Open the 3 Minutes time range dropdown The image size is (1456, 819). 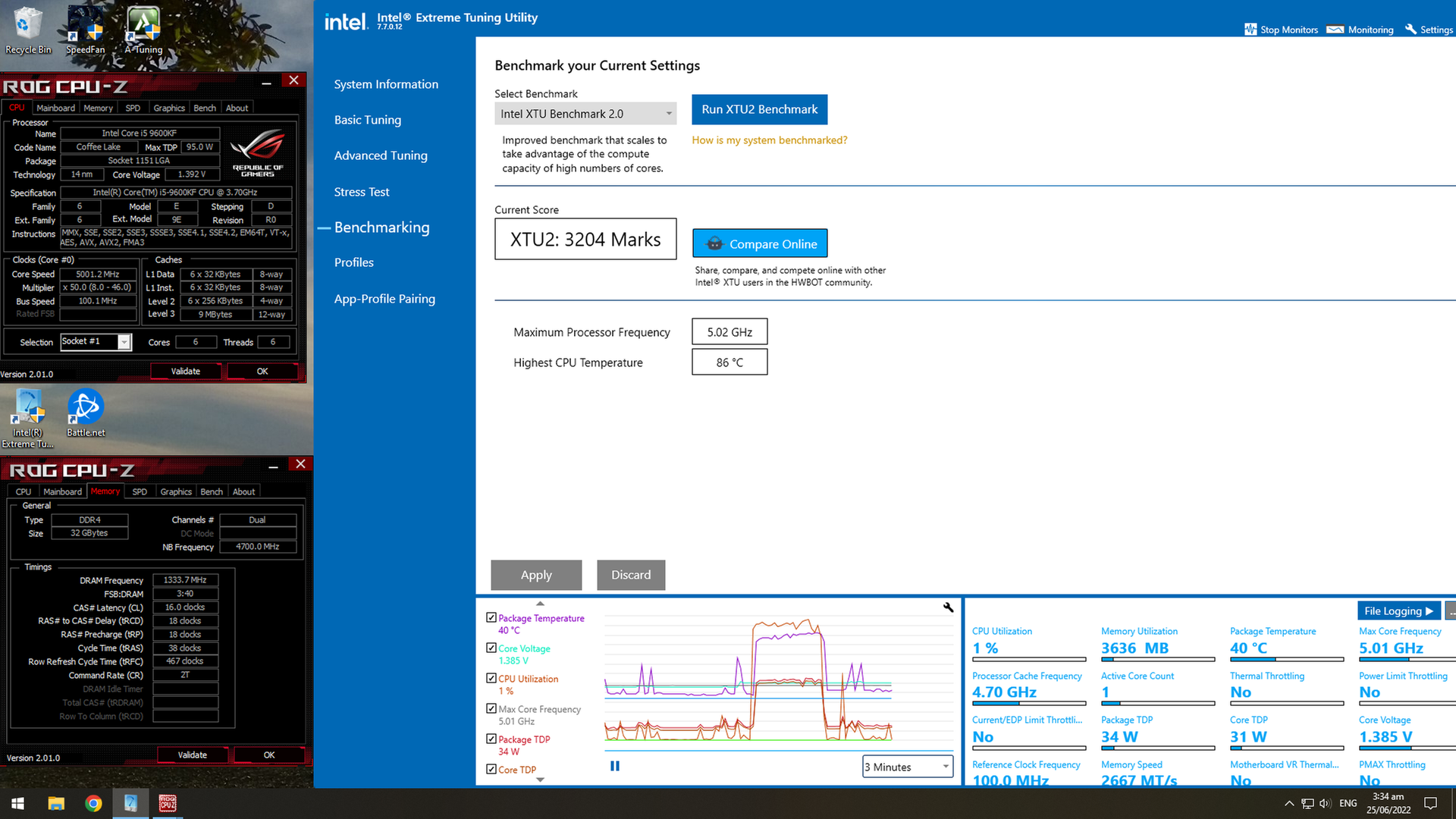[x=908, y=767]
